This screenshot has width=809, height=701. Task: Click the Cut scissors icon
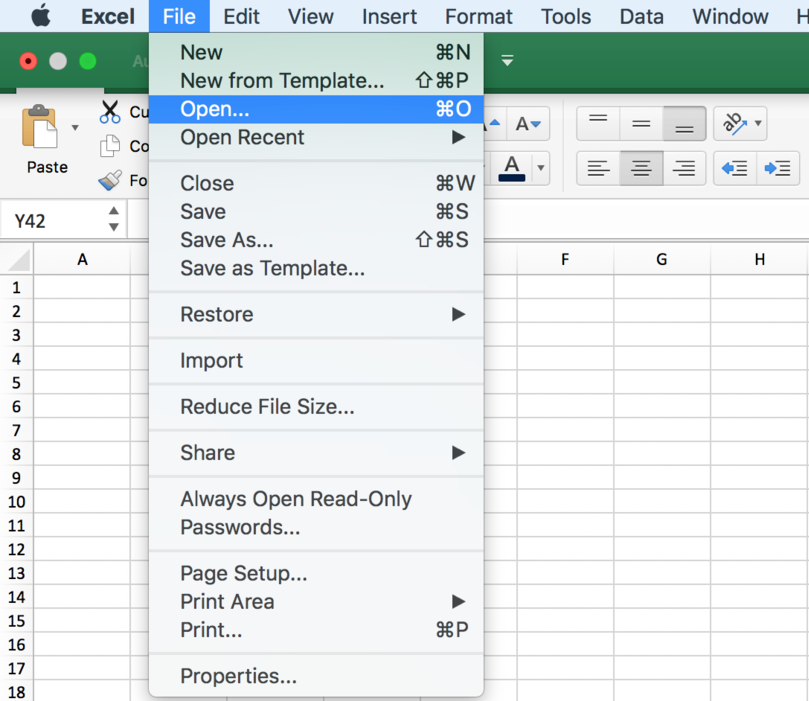pyautogui.click(x=110, y=112)
